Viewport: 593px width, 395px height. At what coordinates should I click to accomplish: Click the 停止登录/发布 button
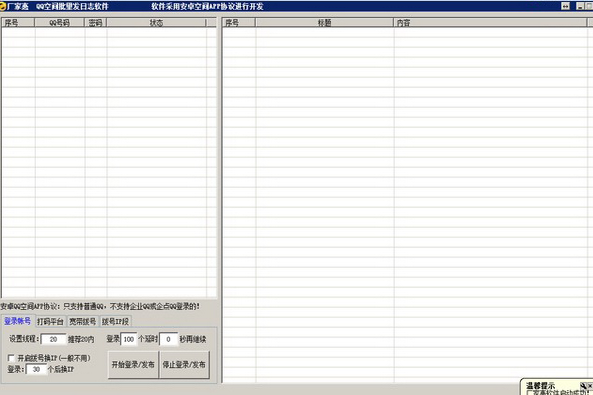click(x=184, y=364)
